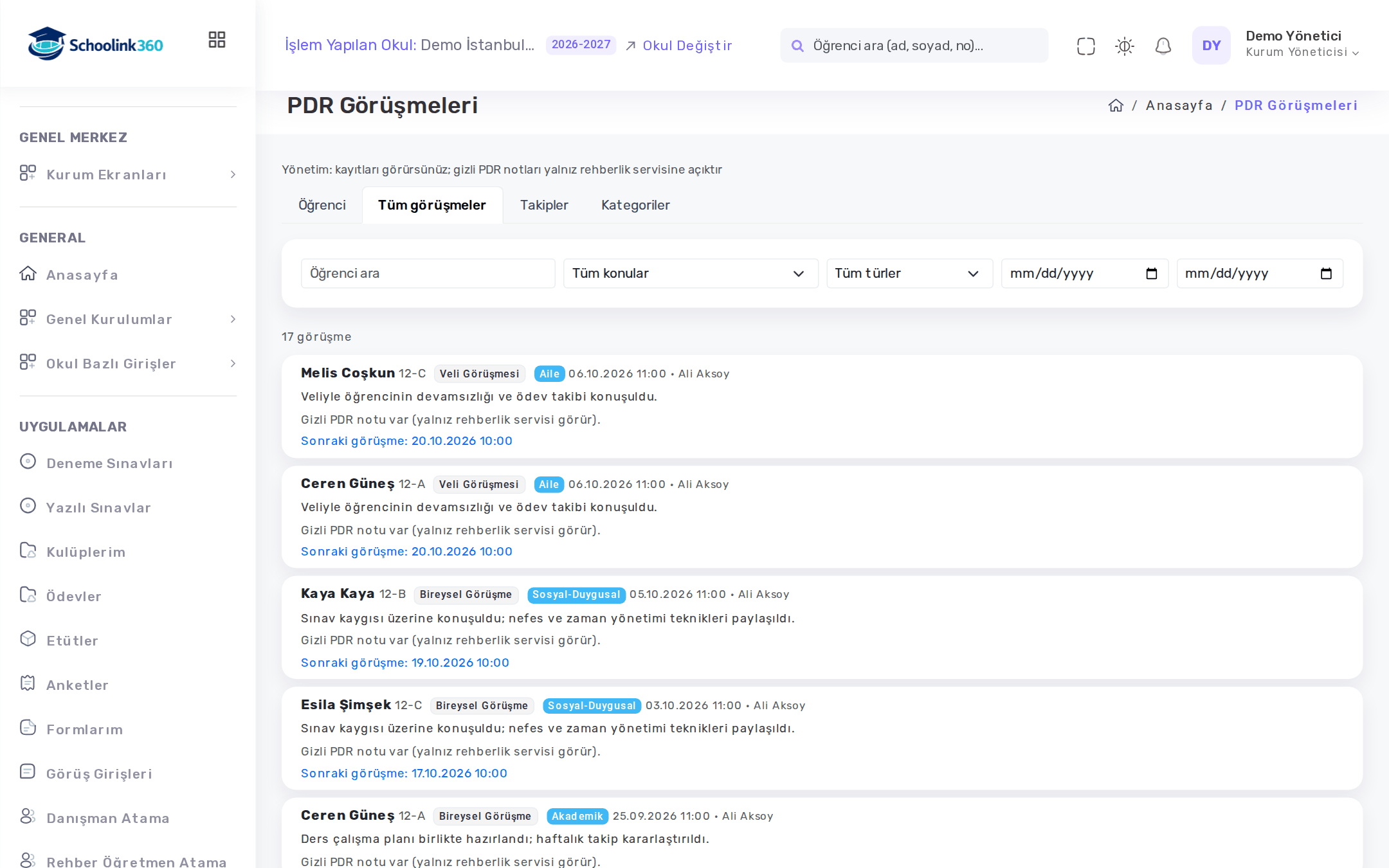Viewport: 1389px width, 868px height.
Task: Click the Akademik category badge
Action: [577, 816]
